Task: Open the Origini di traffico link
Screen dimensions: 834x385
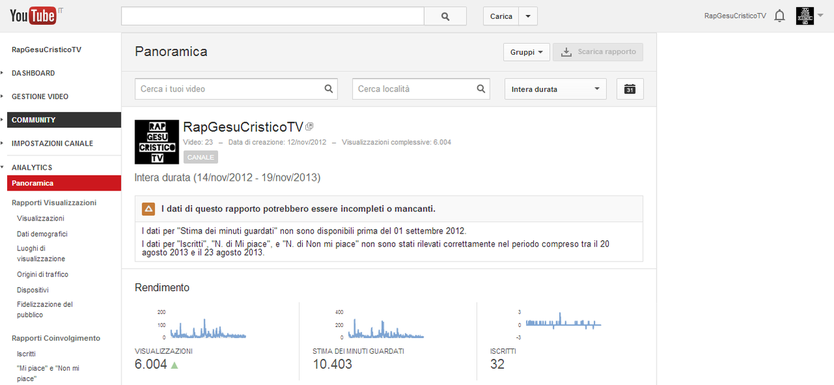Action: [43, 274]
